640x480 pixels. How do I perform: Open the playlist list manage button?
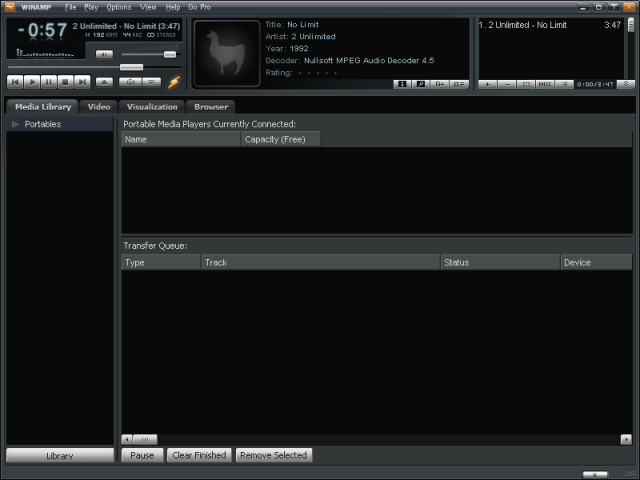tap(564, 84)
